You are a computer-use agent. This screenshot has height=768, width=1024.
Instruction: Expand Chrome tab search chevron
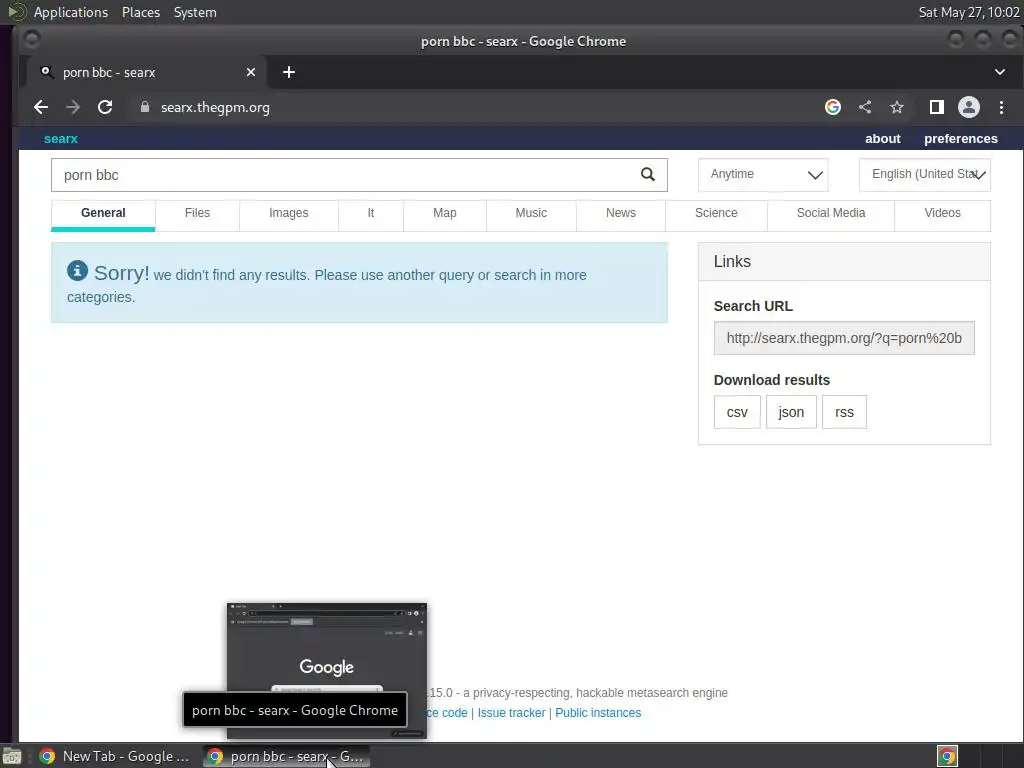pyautogui.click(x=1000, y=72)
